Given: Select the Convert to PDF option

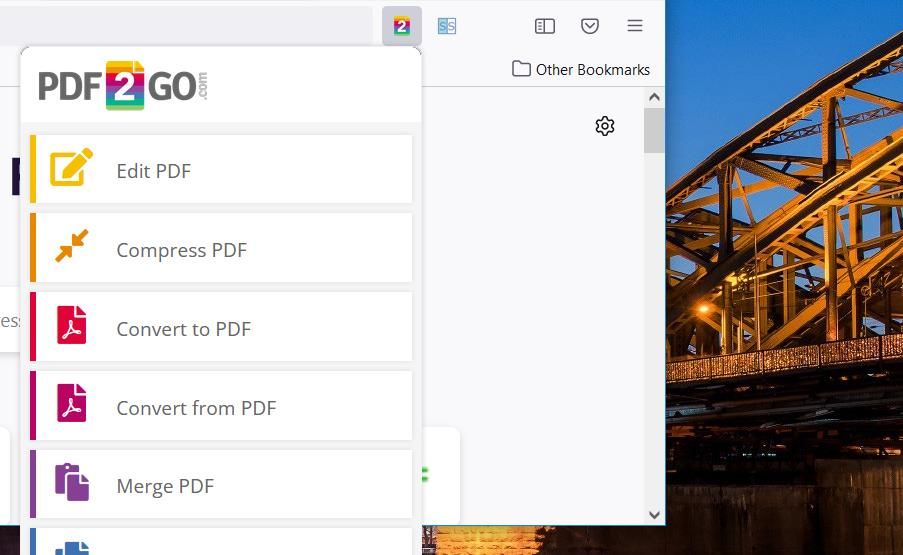Looking at the screenshot, I should coord(221,327).
